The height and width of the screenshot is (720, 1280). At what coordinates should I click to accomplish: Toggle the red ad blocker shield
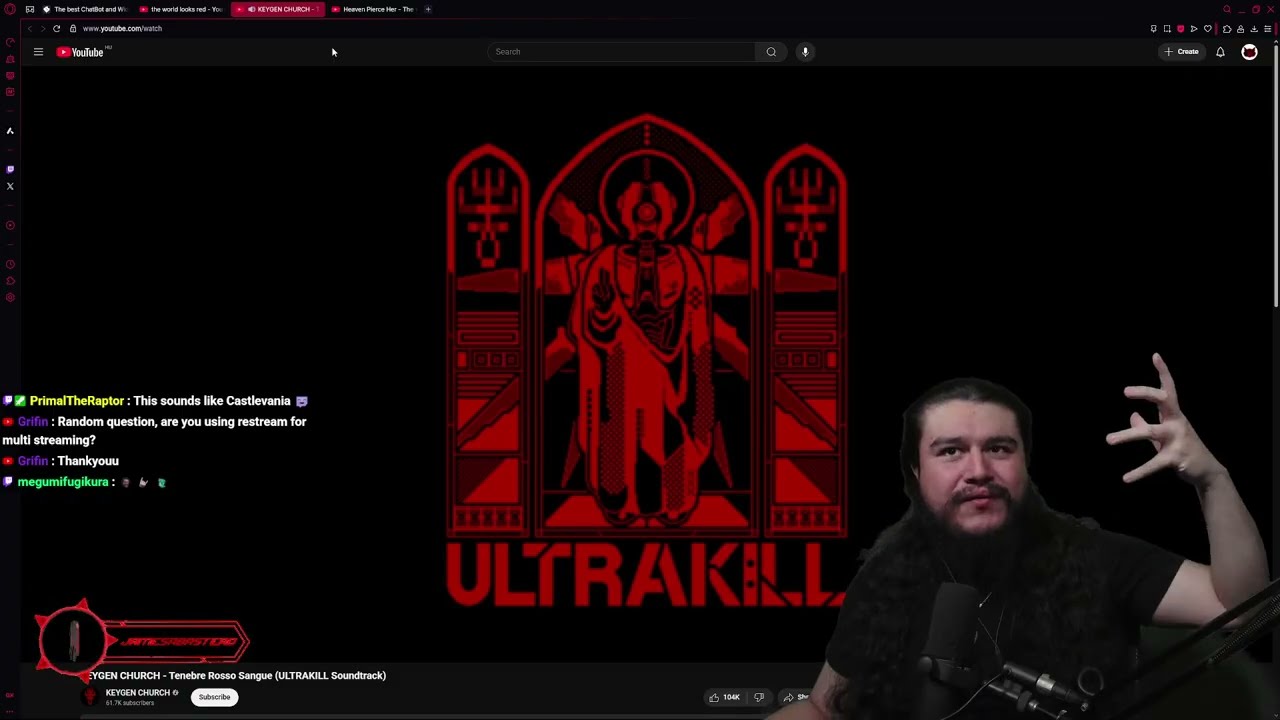1180,29
